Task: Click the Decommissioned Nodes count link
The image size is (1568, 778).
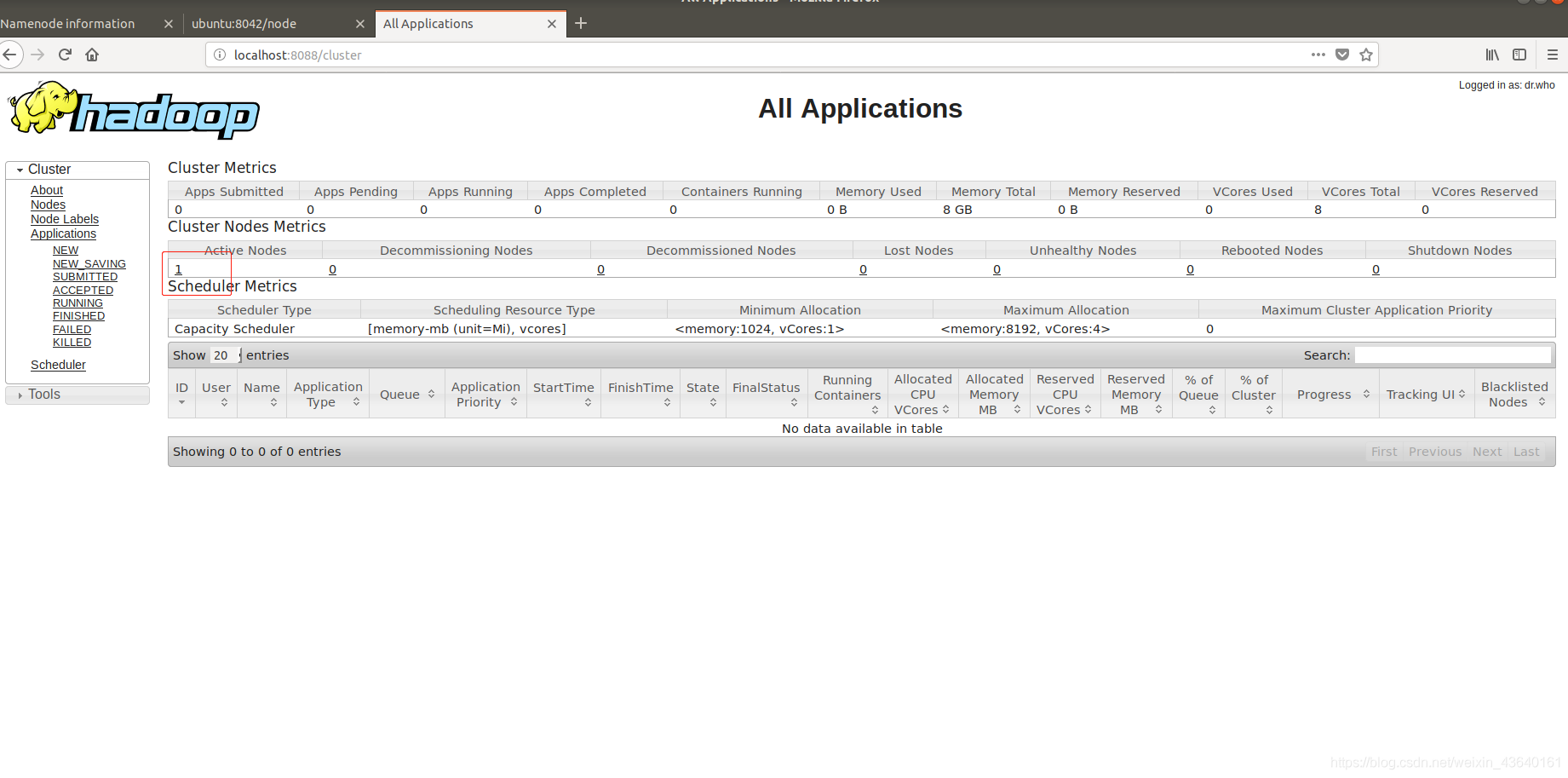Action: click(x=600, y=269)
